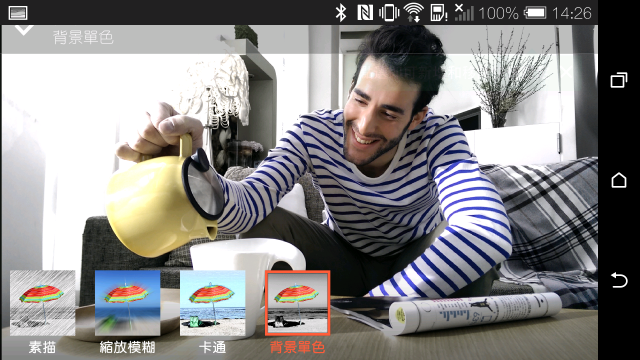
Task: Tap the 背景單色 title in the header
Action: pos(83,38)
